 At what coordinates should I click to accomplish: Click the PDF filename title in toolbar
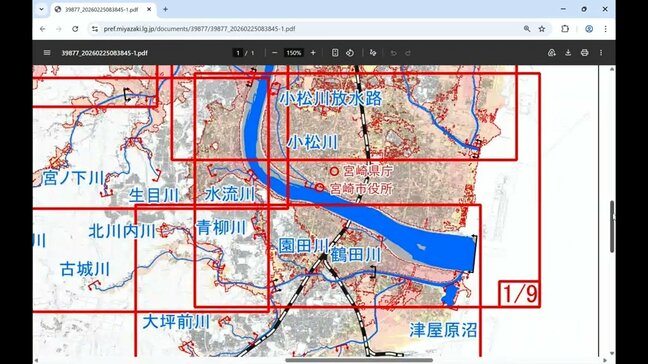point(104,53)
